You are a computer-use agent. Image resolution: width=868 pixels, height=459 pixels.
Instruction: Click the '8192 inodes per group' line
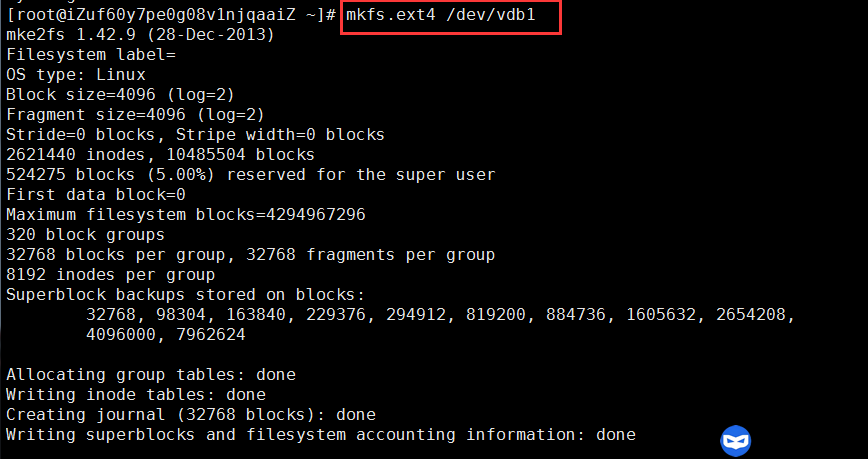(x=110, y=275)
